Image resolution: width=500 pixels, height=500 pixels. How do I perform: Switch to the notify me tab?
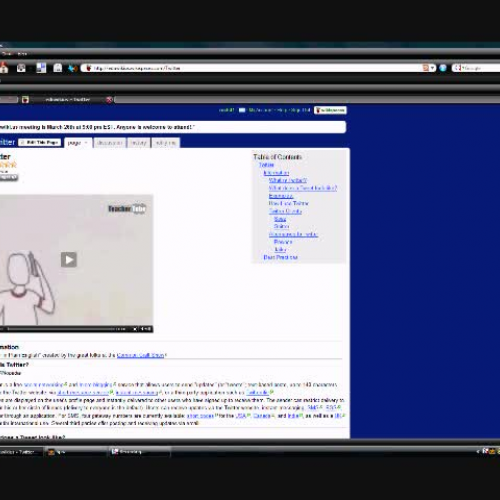coord(165,143)
